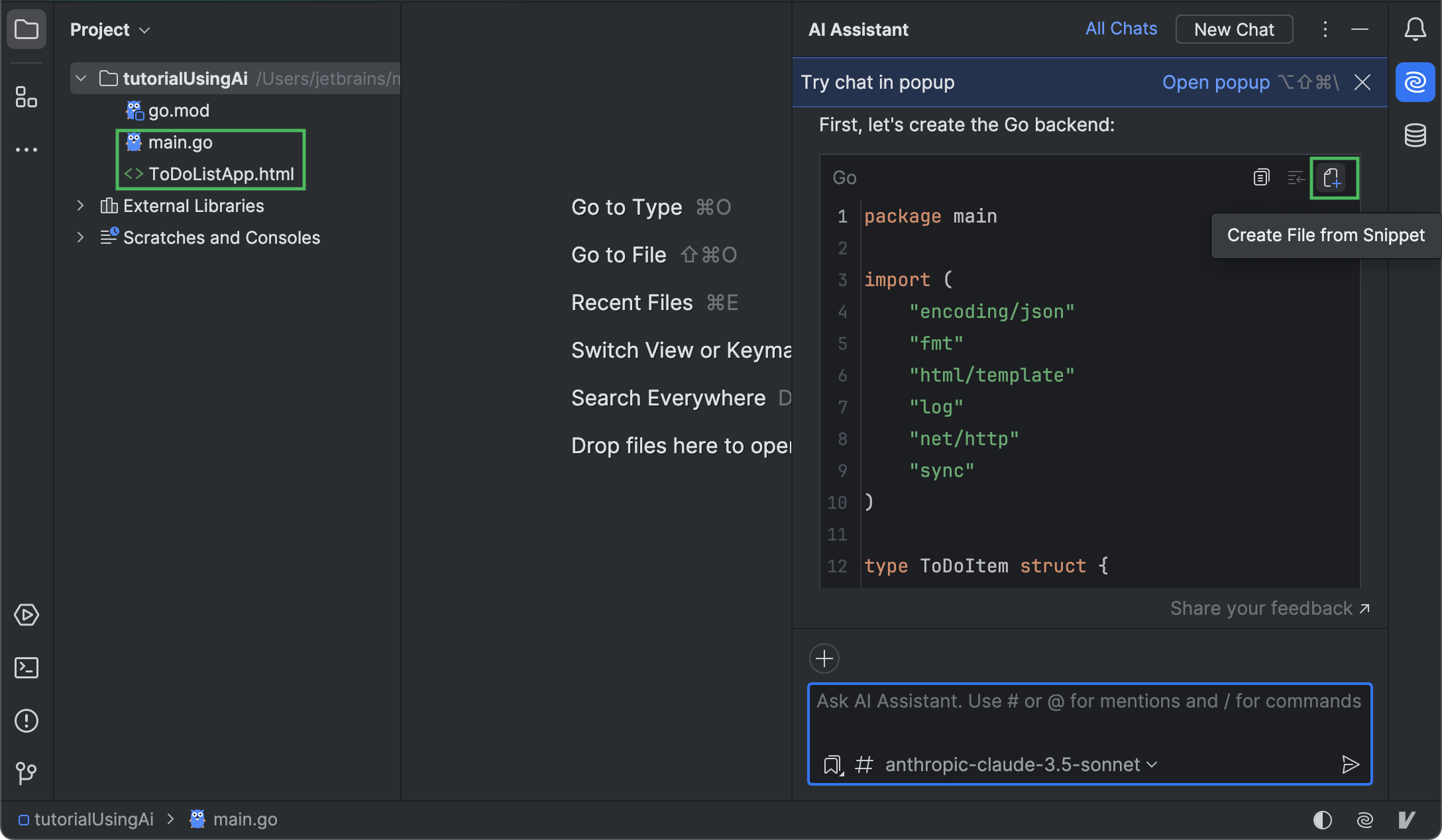Open the Problems tool window icon

tap(27, 721)
